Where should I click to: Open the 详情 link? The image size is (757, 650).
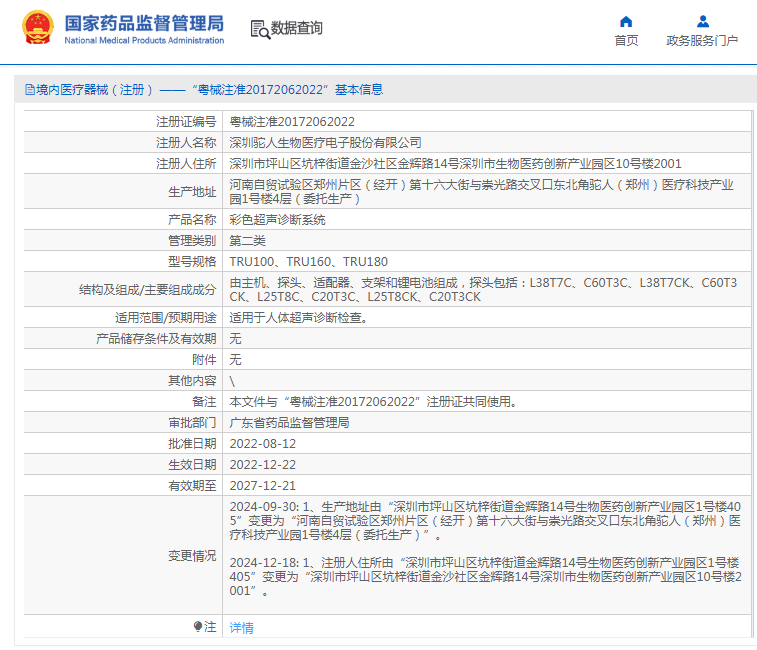tap(241, 627)
